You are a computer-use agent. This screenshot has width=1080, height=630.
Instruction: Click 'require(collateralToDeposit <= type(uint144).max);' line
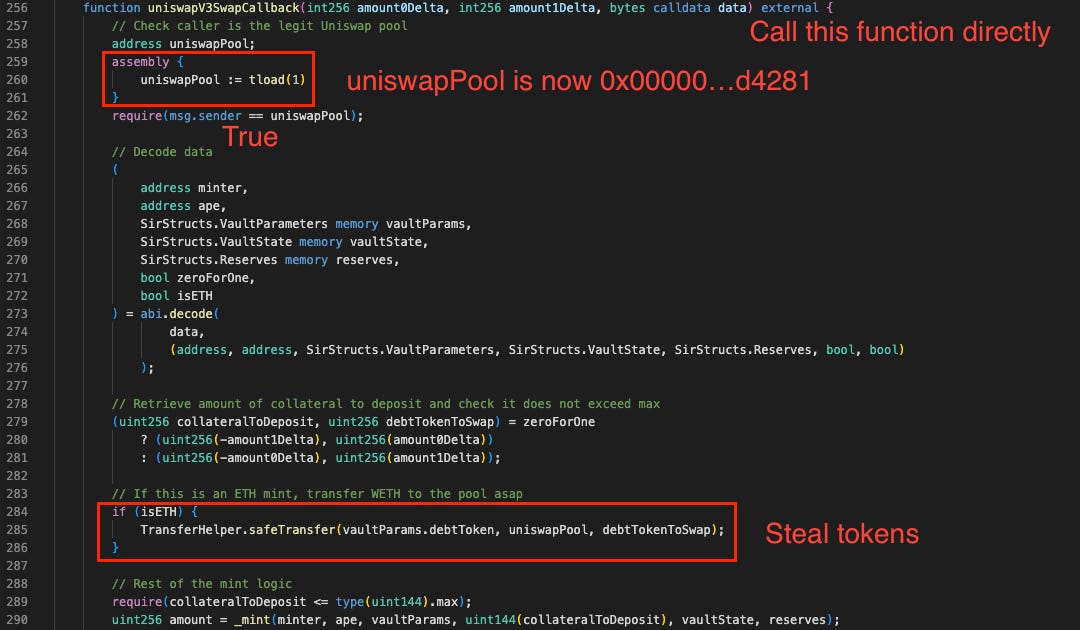click(x=291, y=602)
